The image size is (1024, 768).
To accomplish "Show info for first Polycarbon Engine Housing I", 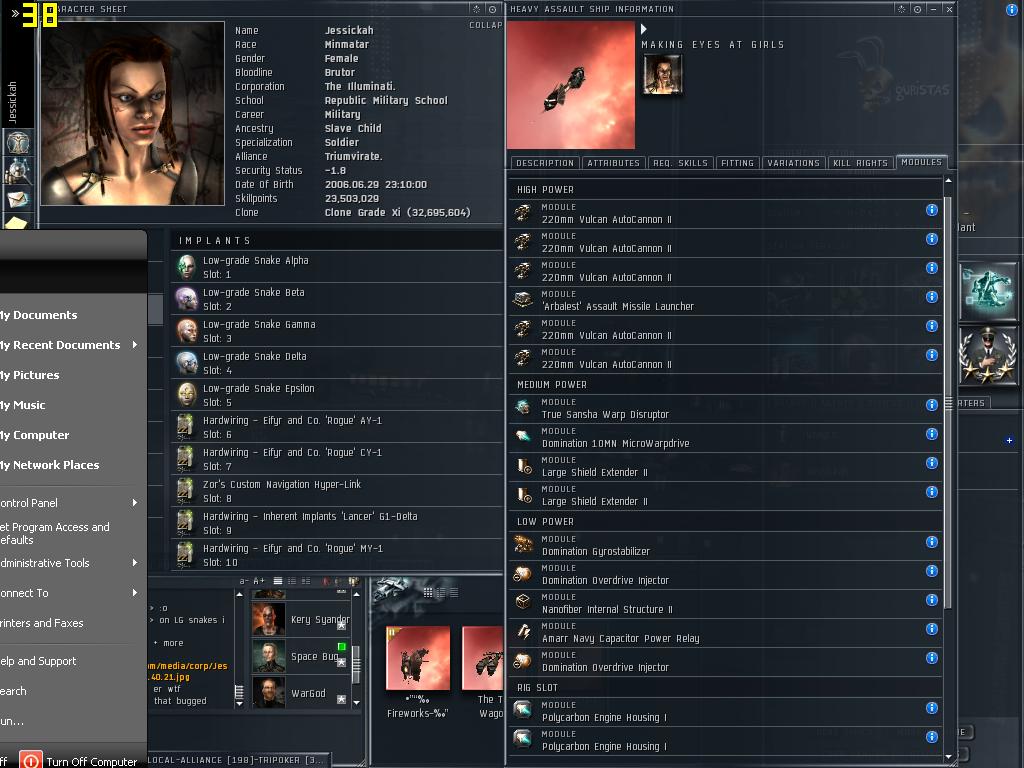I will click(x=932, y=708).
